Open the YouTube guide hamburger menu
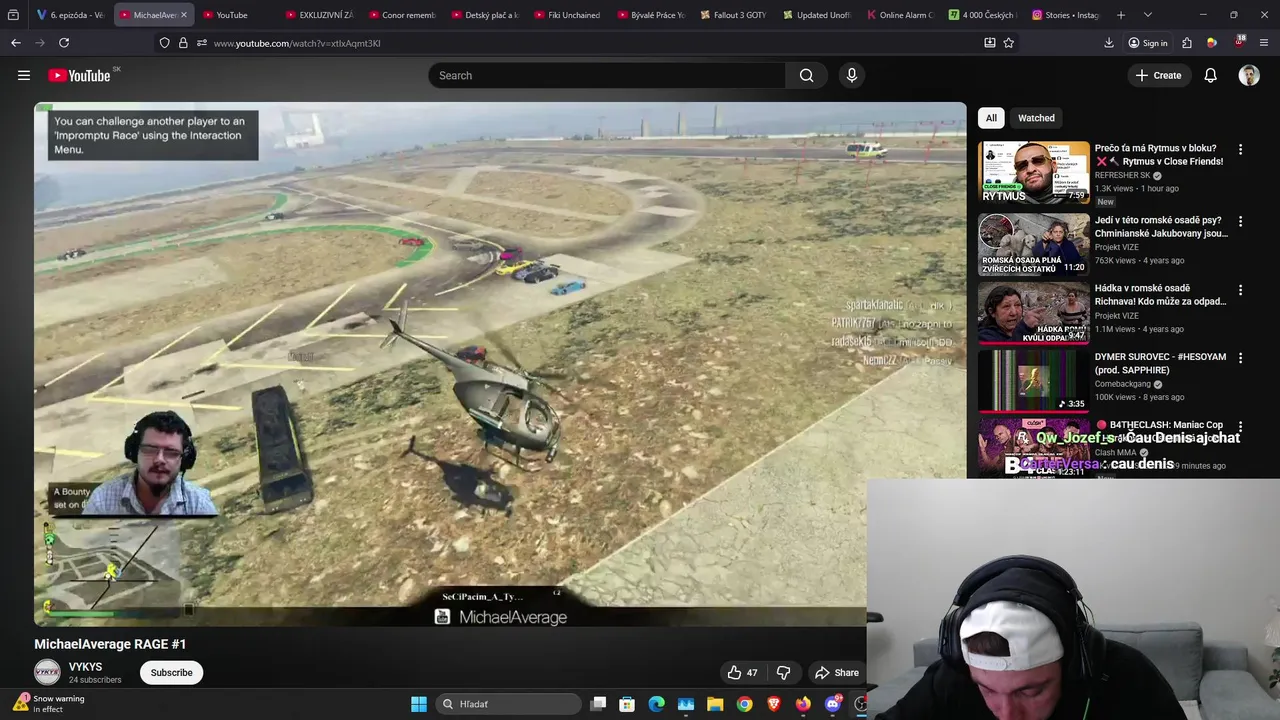Screen dimensions: 1280x720 (24, 75)
